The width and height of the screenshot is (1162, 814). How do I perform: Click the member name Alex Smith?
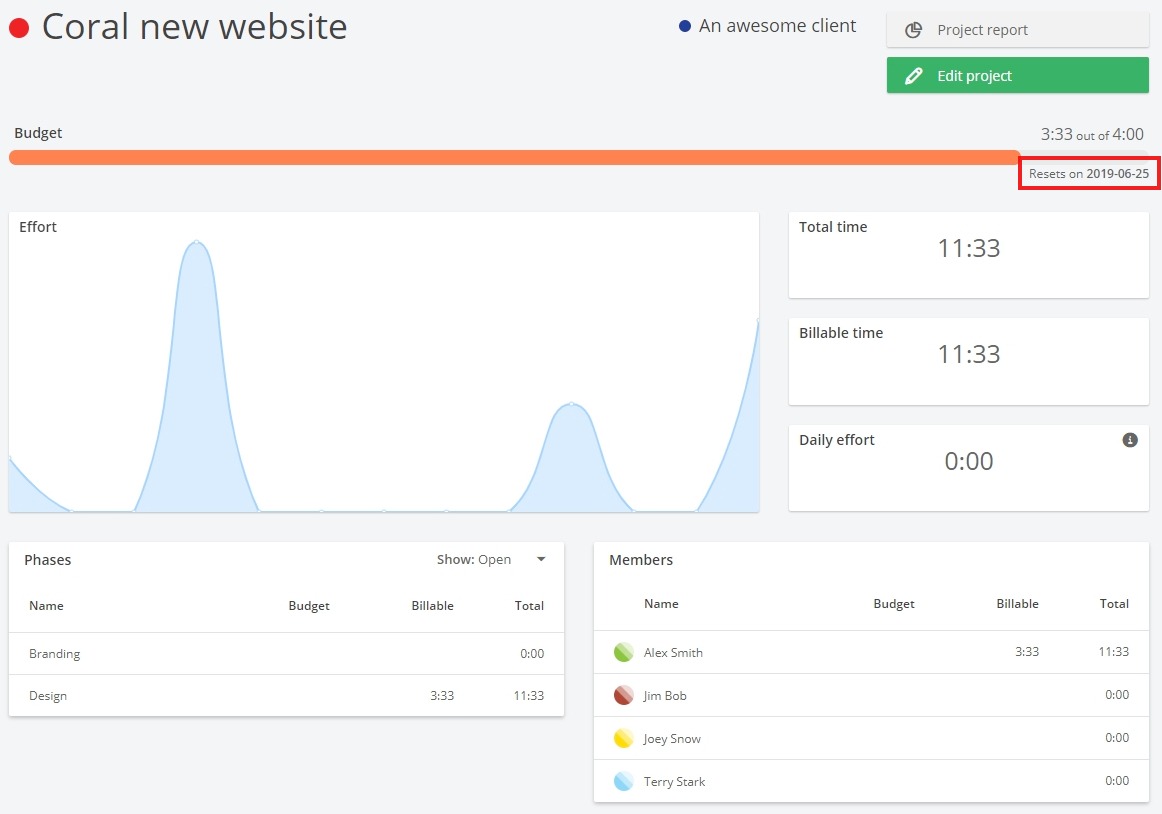point(673,652)
